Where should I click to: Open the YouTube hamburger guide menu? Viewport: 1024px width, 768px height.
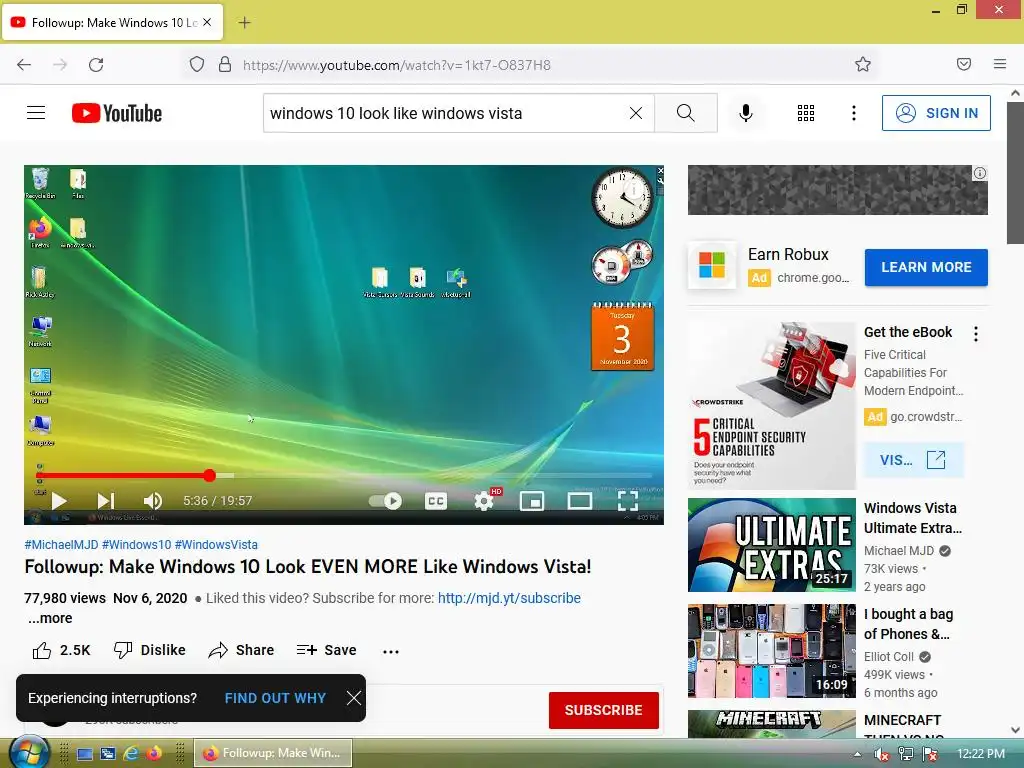36,113
